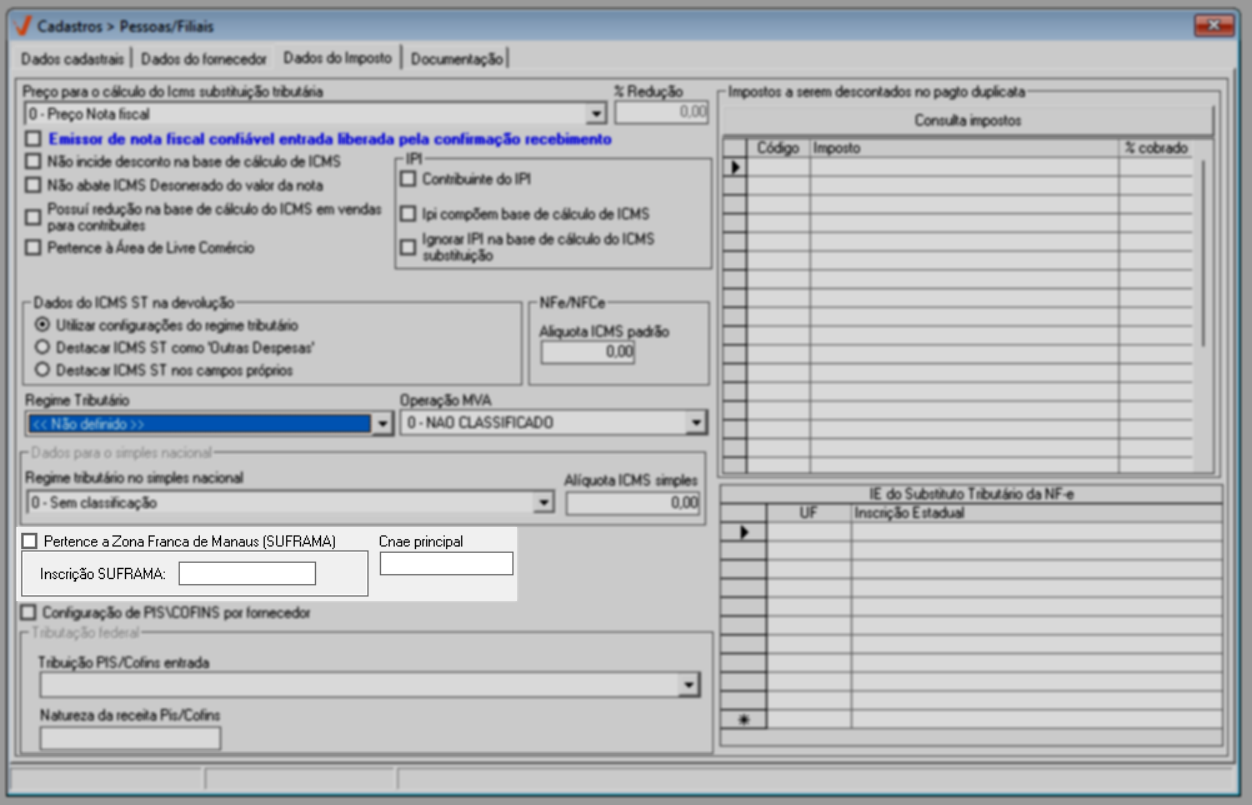Tick Pertence à Área de Livre Comércio

coord(34,247)
